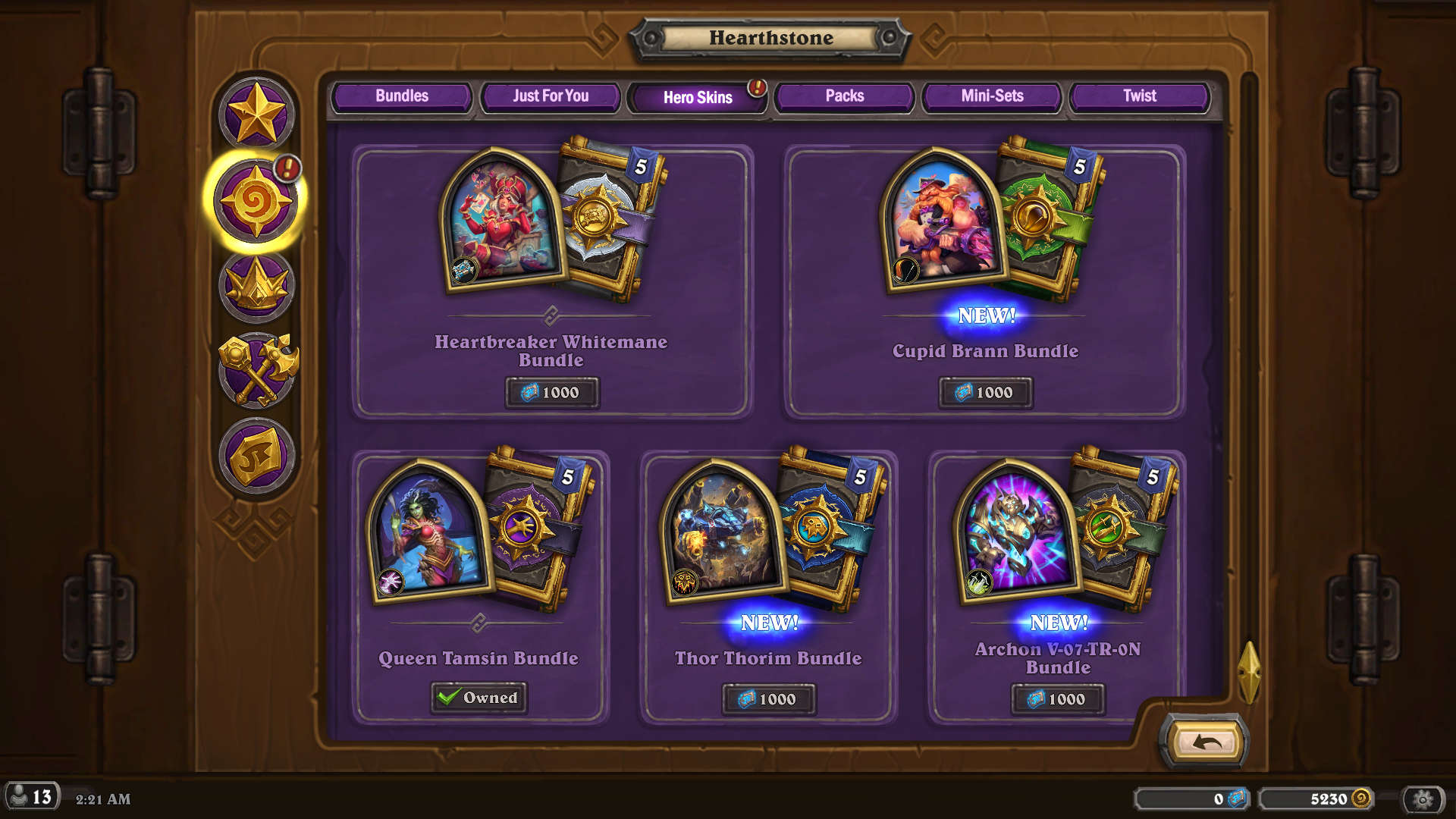Image resolution: width=1456 pixels, height=819 pixels.
Task: Open the Hearthstone swirl shop category
Action: pyautogui.click(x=256, y=200)
